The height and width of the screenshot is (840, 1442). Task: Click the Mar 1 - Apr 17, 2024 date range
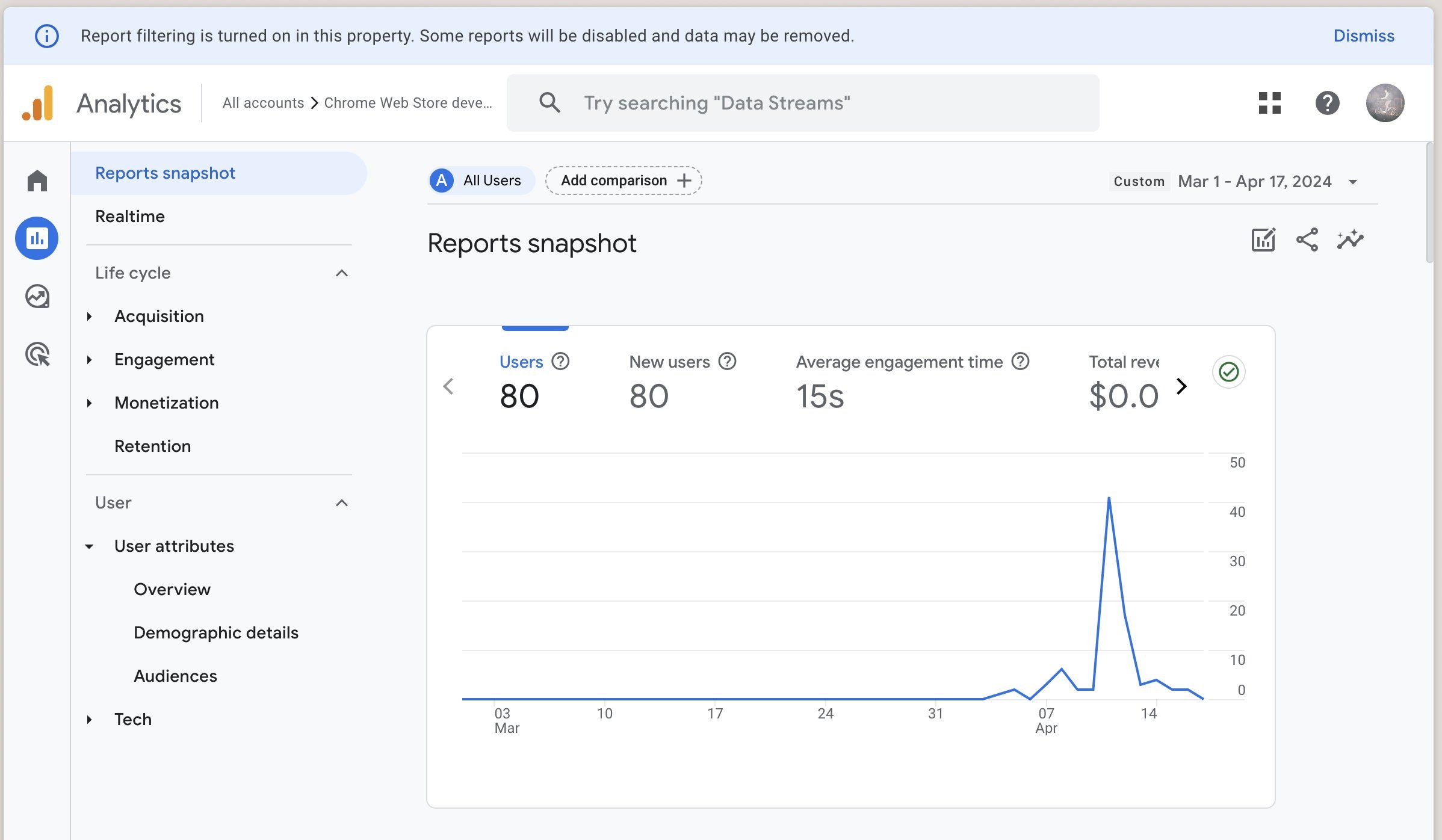(x=1254, y=182)
